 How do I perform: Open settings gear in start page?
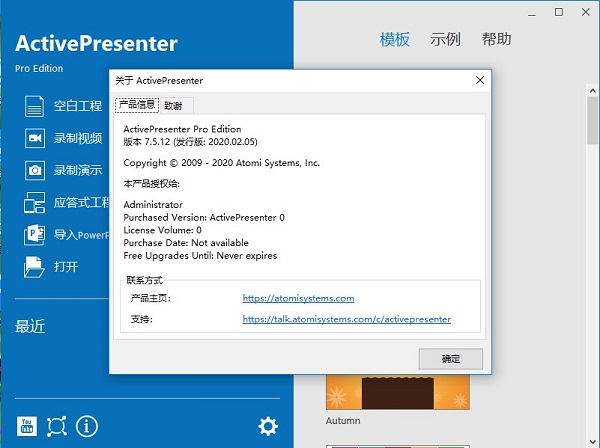(x=268, y=426)
